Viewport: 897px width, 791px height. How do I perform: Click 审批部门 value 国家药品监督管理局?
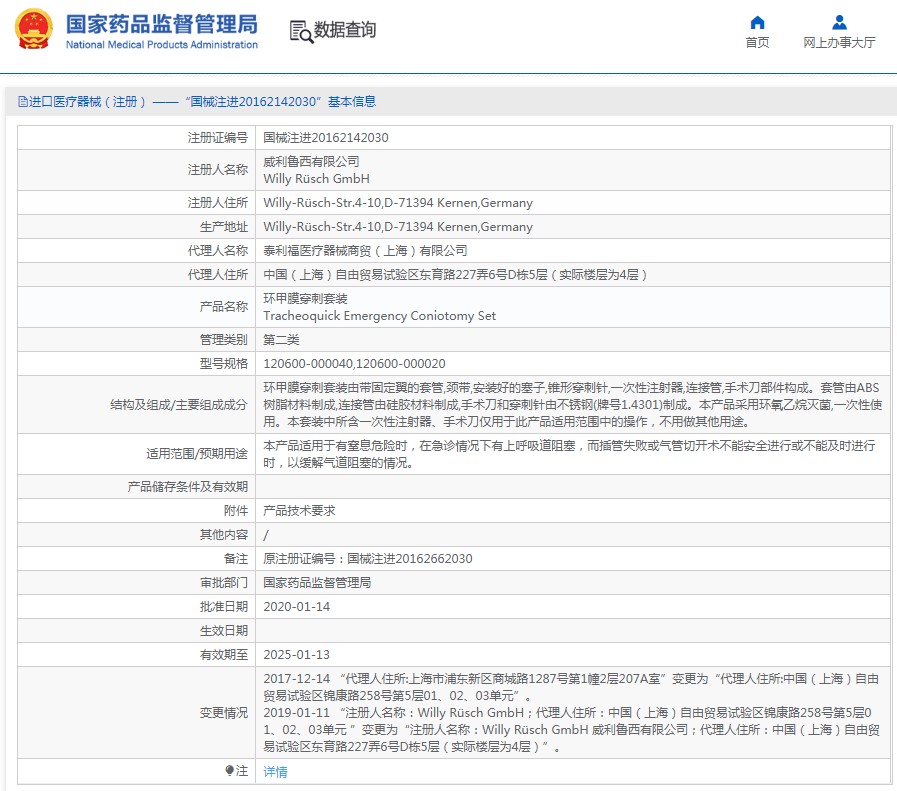tap(317, 583)
